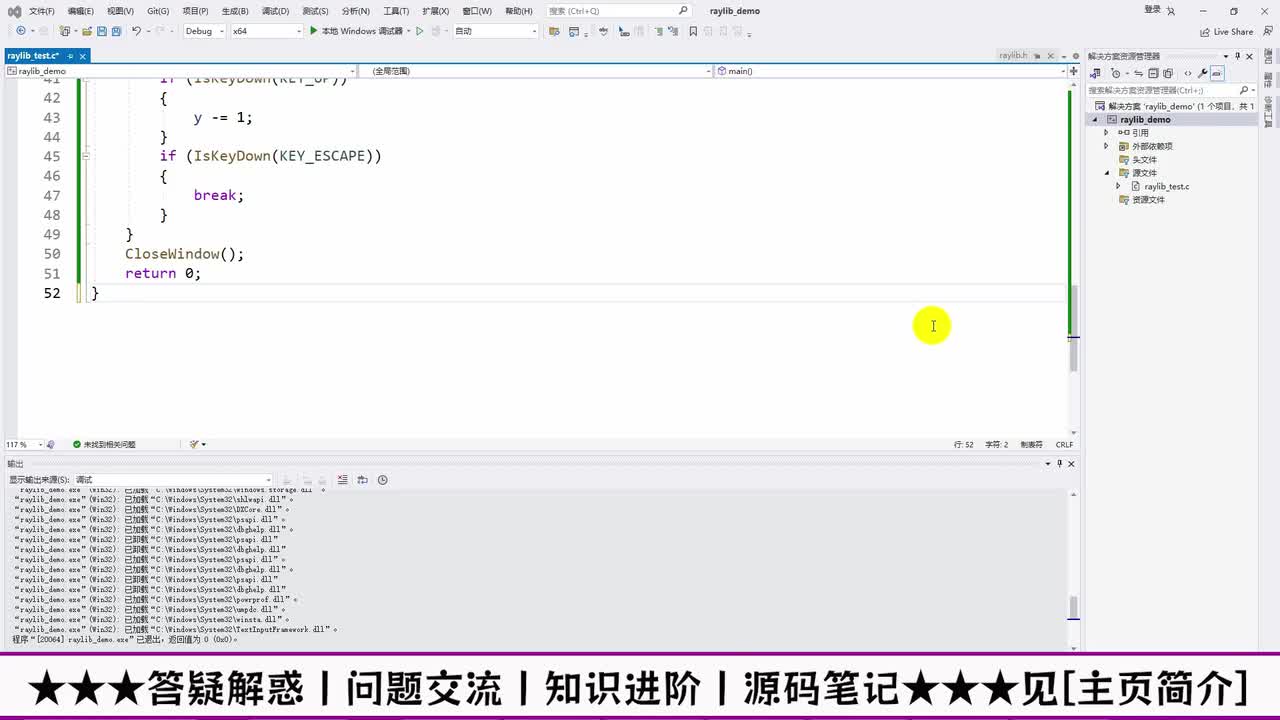Open the 调试(D) menu
Screen dimensions: 1280x720
click(x=274, y=11)
